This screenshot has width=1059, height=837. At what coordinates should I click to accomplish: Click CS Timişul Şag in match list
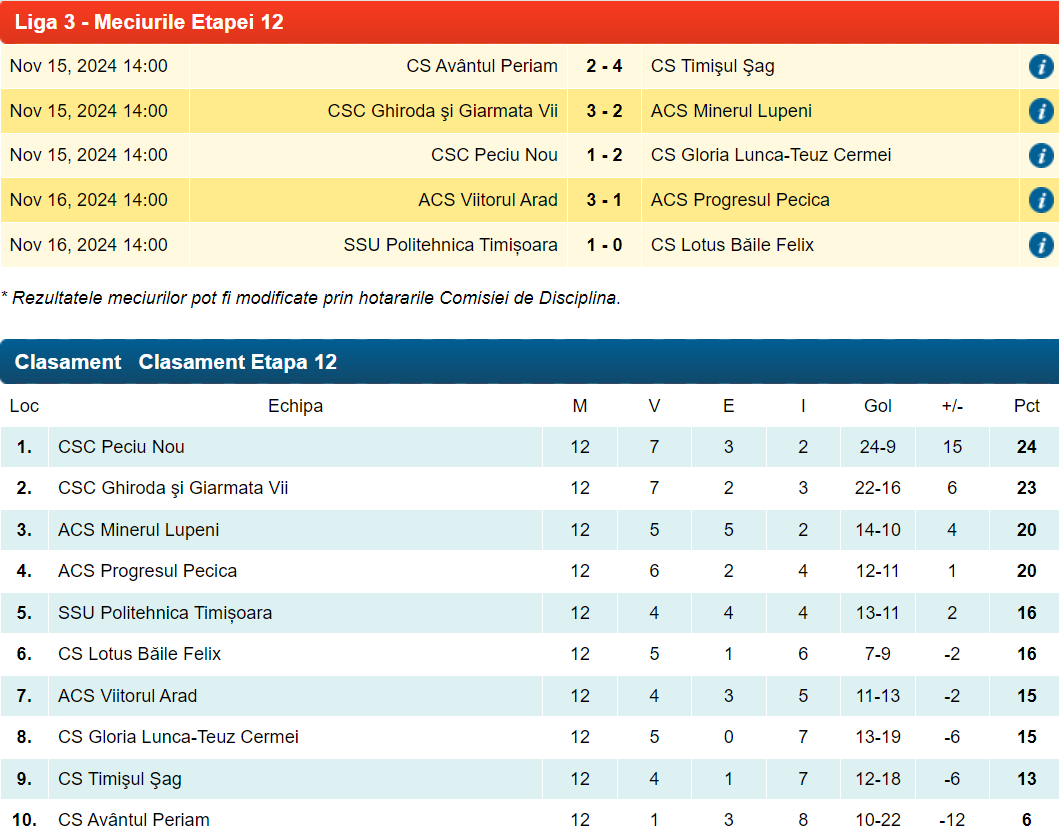tap(712, 67)
